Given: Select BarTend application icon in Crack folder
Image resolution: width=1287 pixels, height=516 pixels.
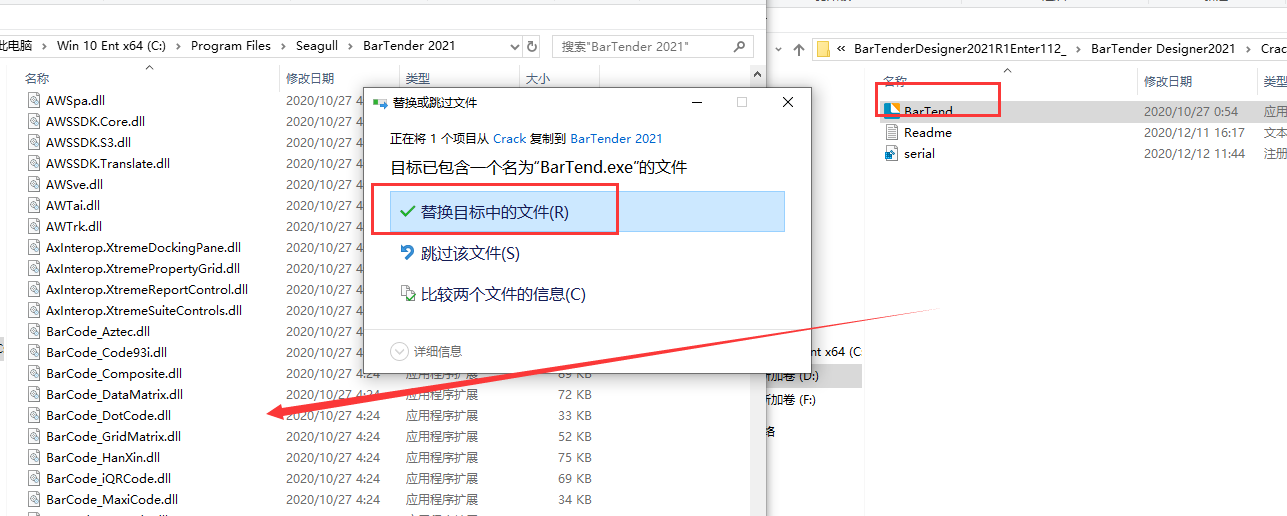Looking at the screenshot, I should tap(893, 111).
